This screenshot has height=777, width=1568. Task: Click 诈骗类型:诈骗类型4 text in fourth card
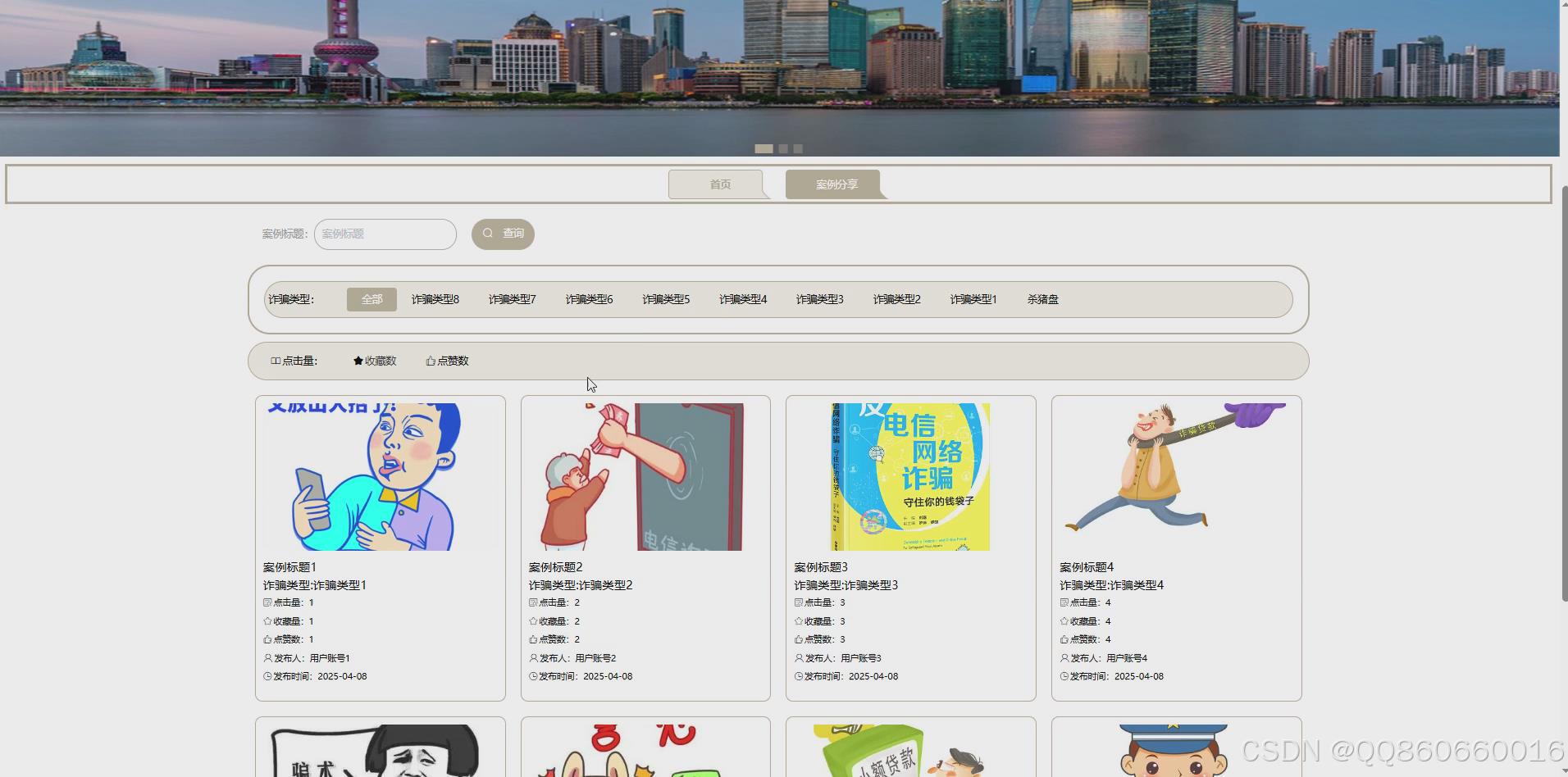tap(1112, 585)
